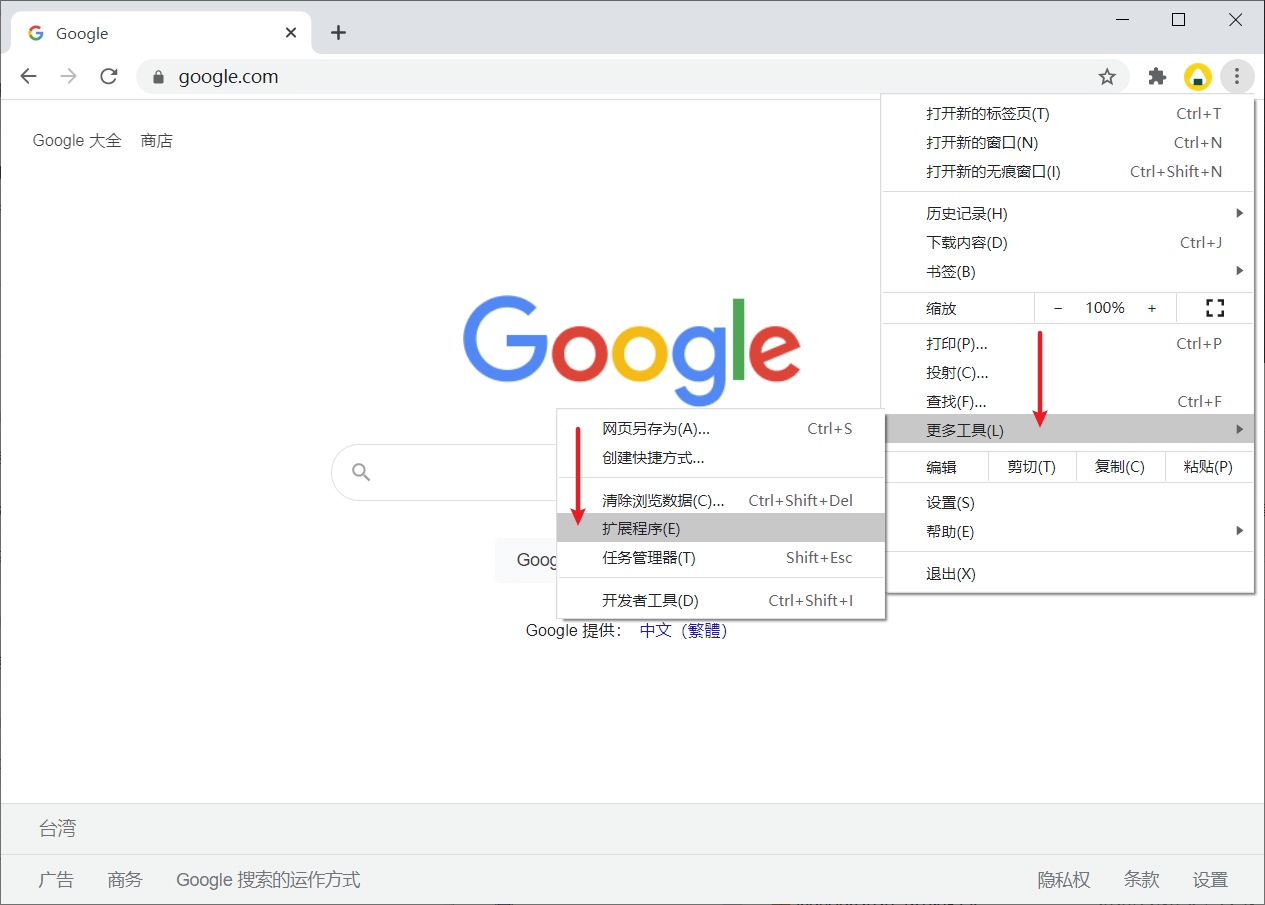Viewport: 1265px width, 905px height.
Task: Open 设置 in the page footer
Action: pyautogui.click(x=1210, y=880)
